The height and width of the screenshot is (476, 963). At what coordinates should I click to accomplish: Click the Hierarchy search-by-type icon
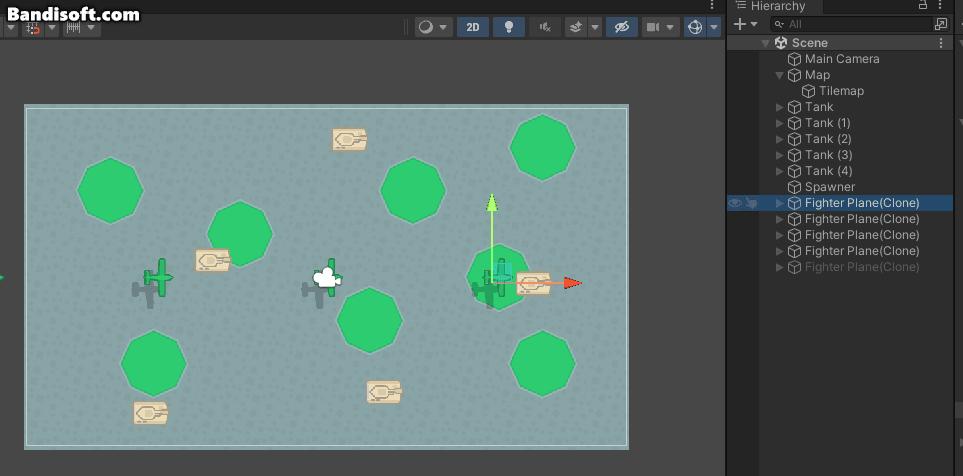pyautogui.click(x=941, y=25)
